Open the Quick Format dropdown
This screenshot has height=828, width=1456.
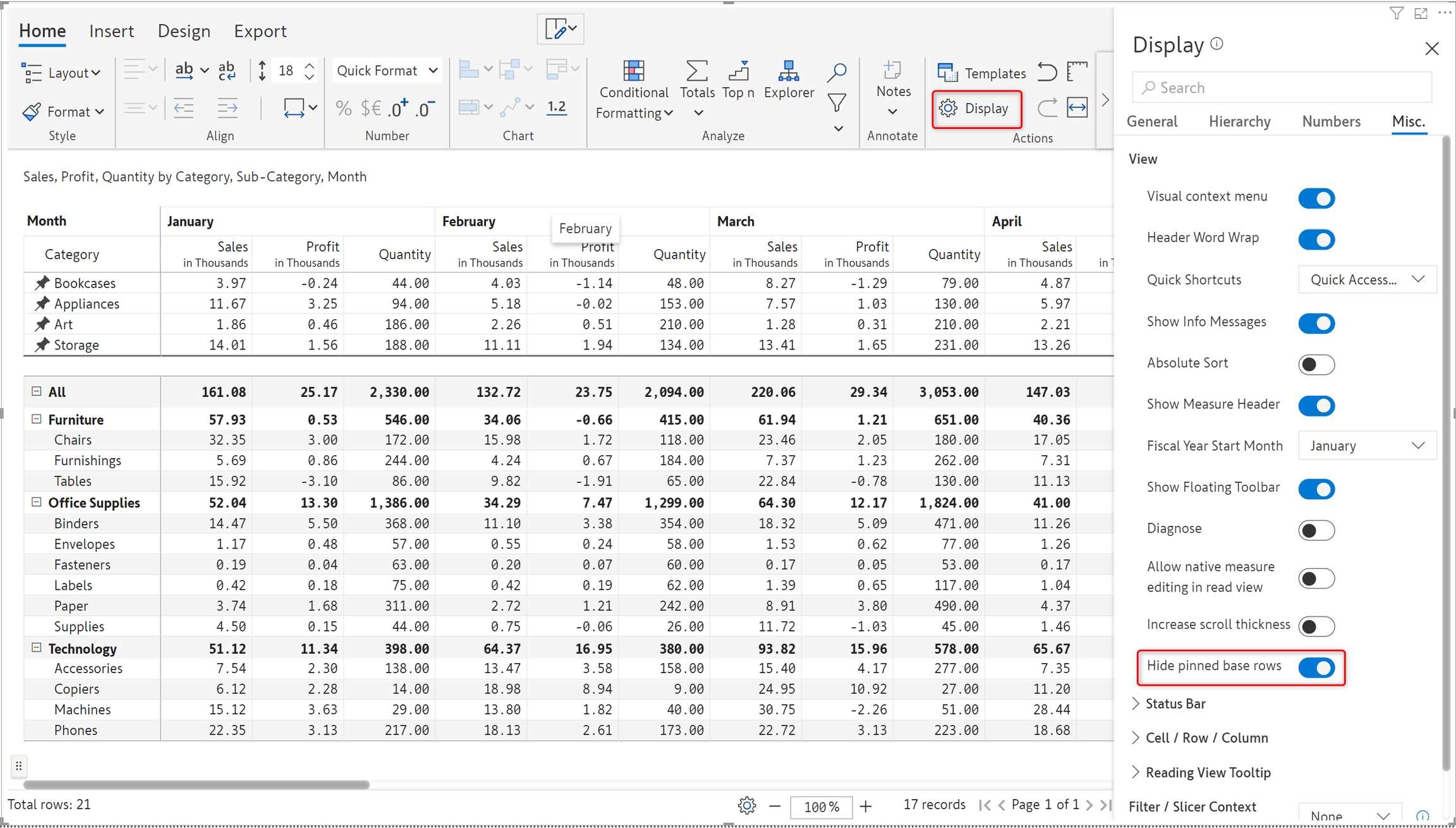click(x=387, y=71)
